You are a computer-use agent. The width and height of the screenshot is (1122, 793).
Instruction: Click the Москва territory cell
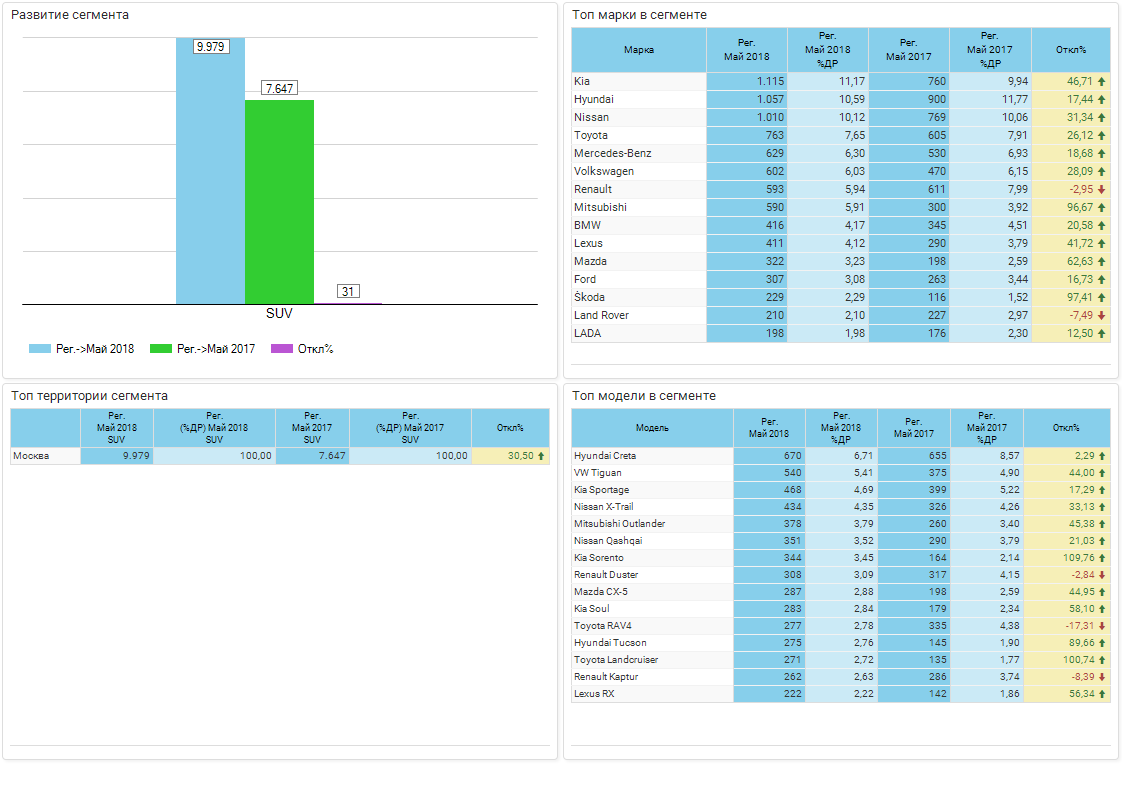click(45, 456)
